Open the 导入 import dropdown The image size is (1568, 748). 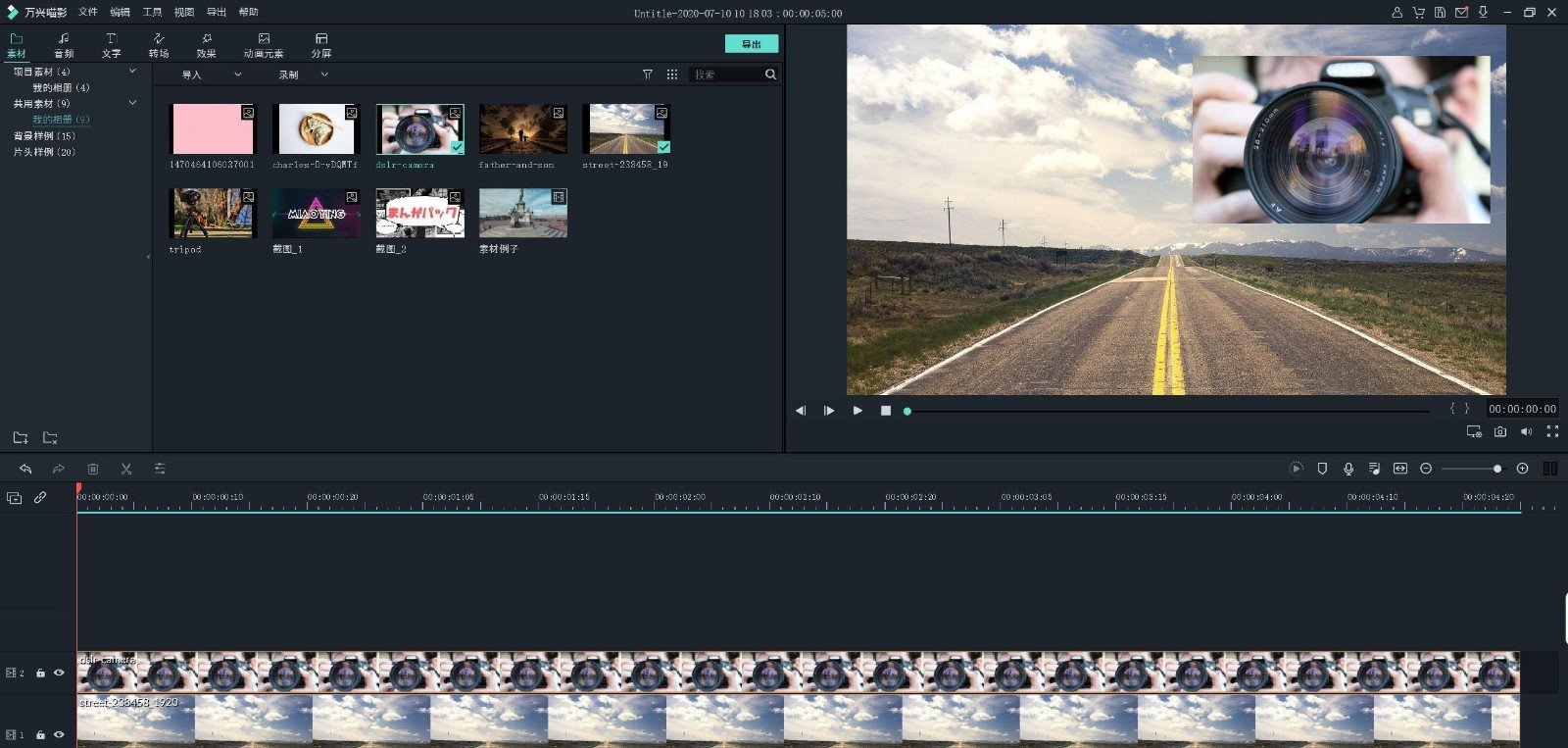coord(211,75)
